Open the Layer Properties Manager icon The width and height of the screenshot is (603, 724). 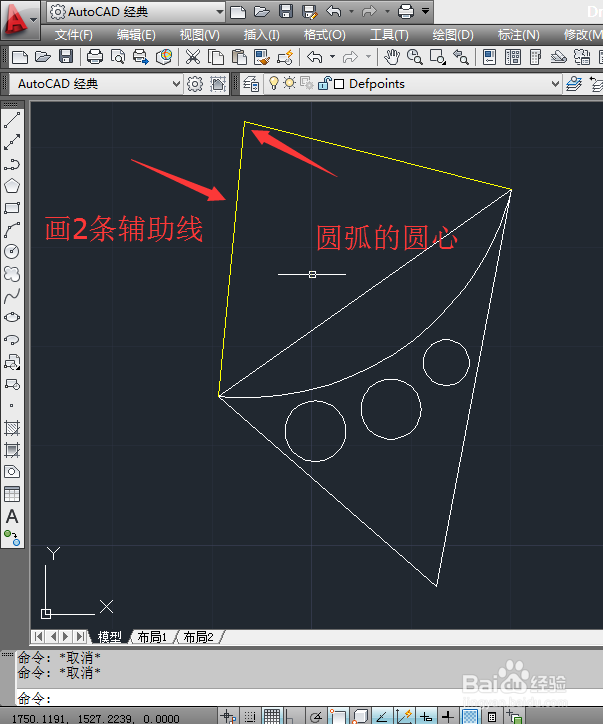coord(251,84)
